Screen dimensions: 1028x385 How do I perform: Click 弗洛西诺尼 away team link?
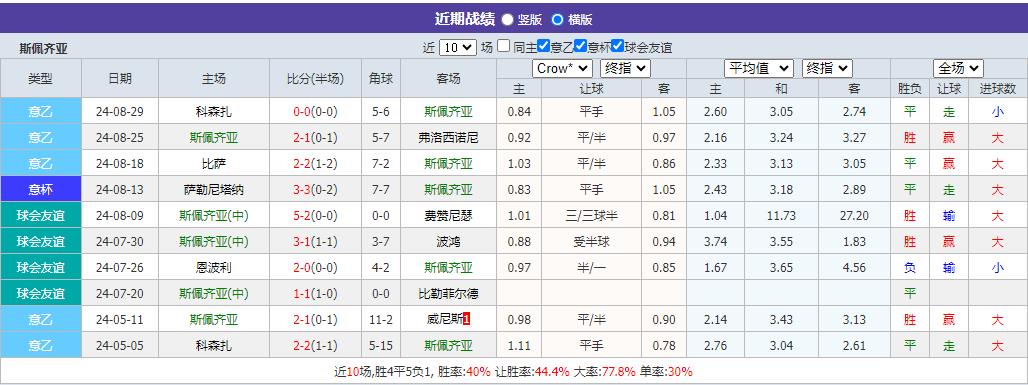pyautogui.click(x=448, y=138)
